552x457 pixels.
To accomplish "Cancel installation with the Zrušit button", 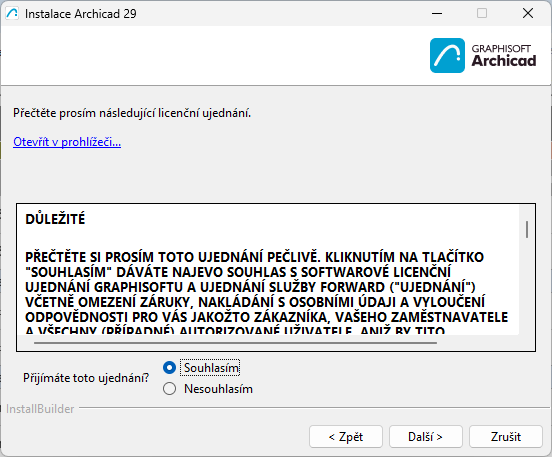I will [x=506, y=437].
